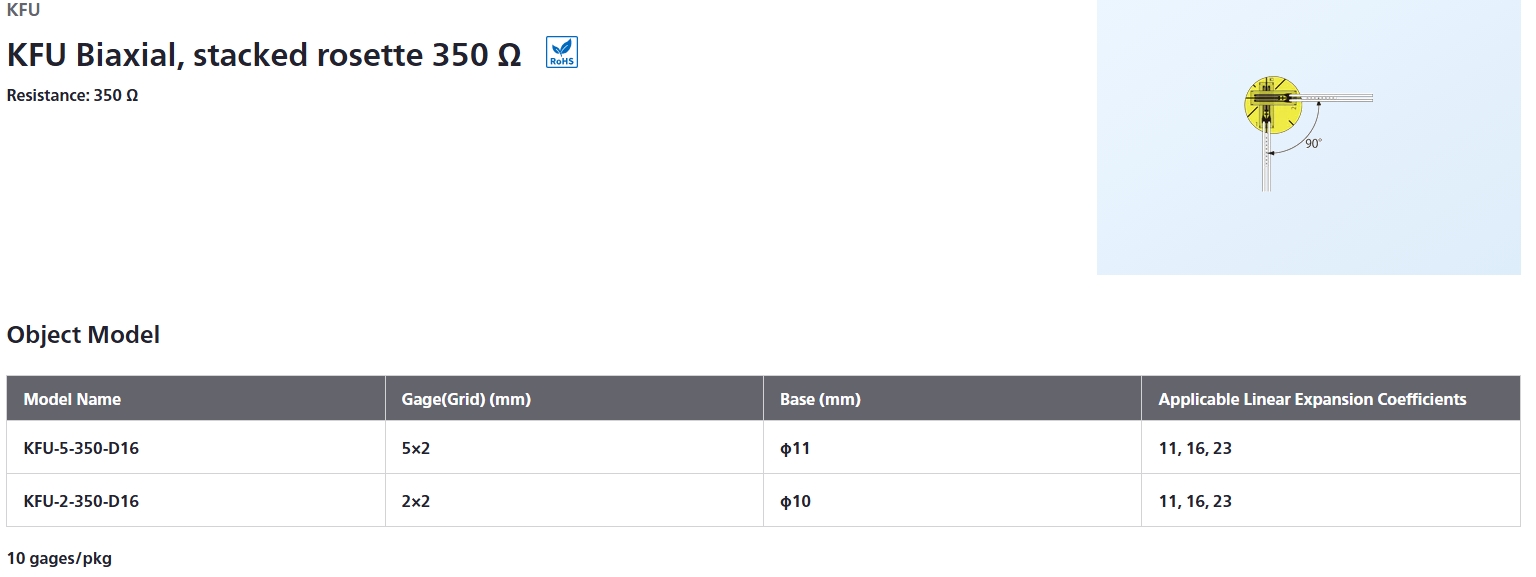Select the KFU-5-350-D16 model name
The image size is (1536, 577).
click(x=81, y=448)
